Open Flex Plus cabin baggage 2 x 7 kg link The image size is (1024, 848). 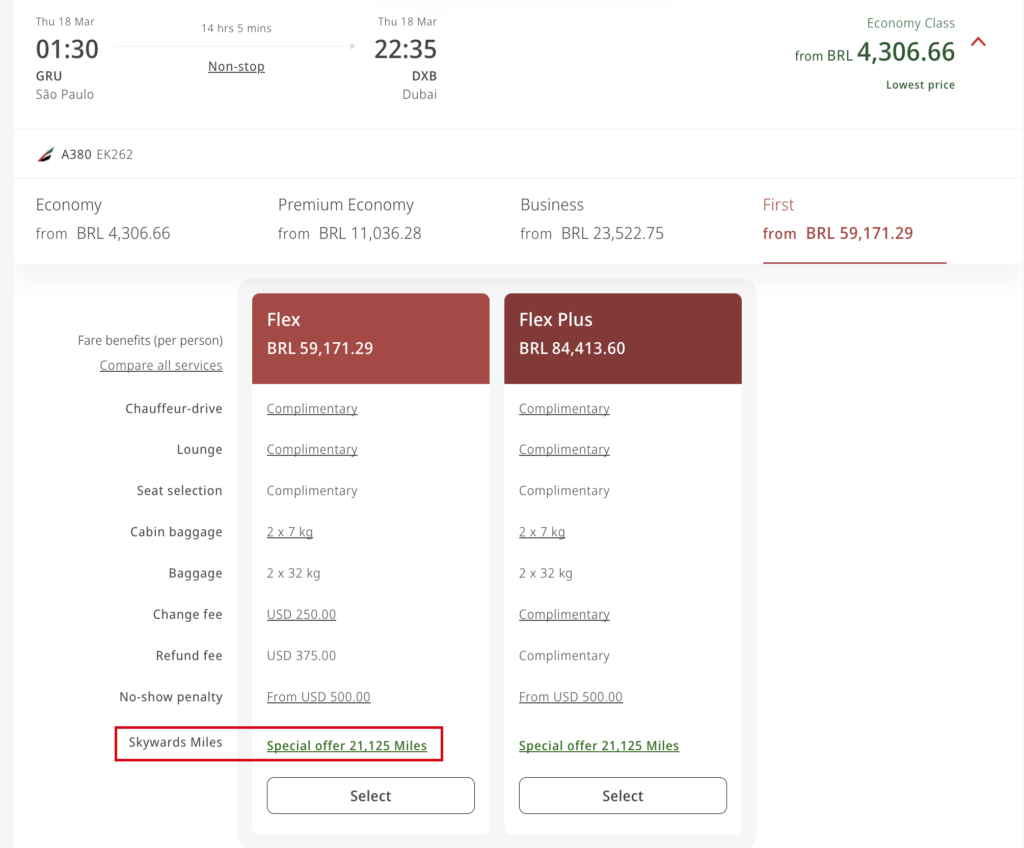tap(542, 532)
